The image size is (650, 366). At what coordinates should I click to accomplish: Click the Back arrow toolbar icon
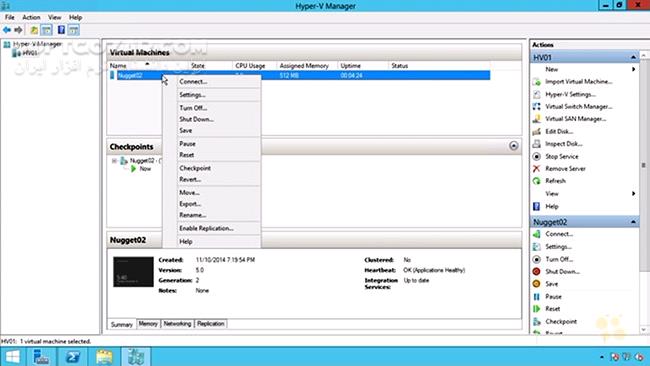pos(7,30)
